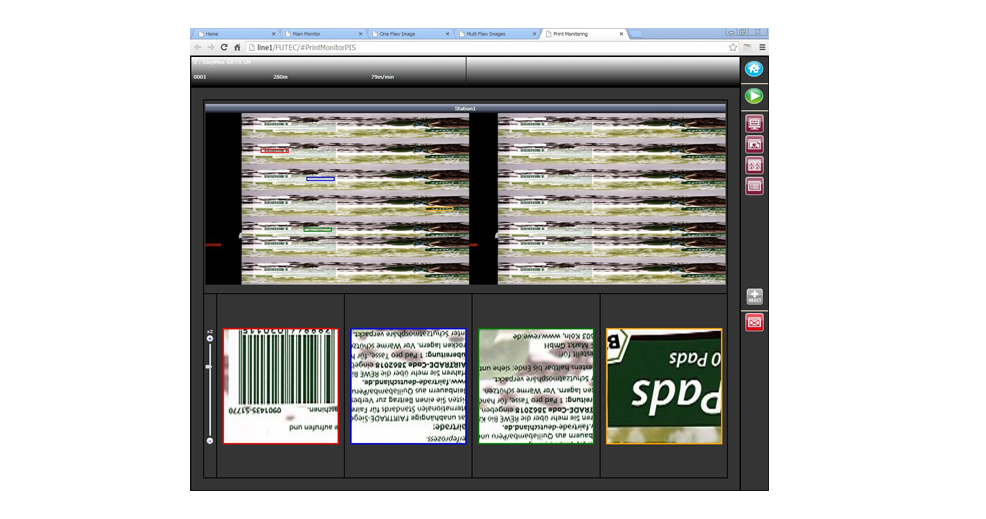Viewport: 986px width, 519px height.
Task: Open the orange-bordered Pads thumbnail
Action: 664,386
